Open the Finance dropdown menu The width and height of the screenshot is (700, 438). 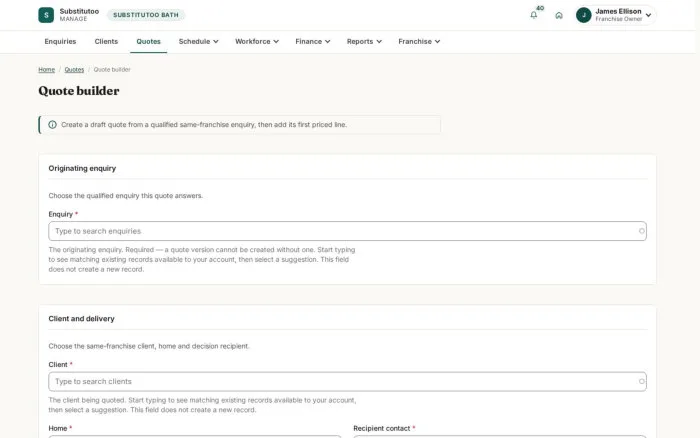pyautogui.click(x=312, y=41)
